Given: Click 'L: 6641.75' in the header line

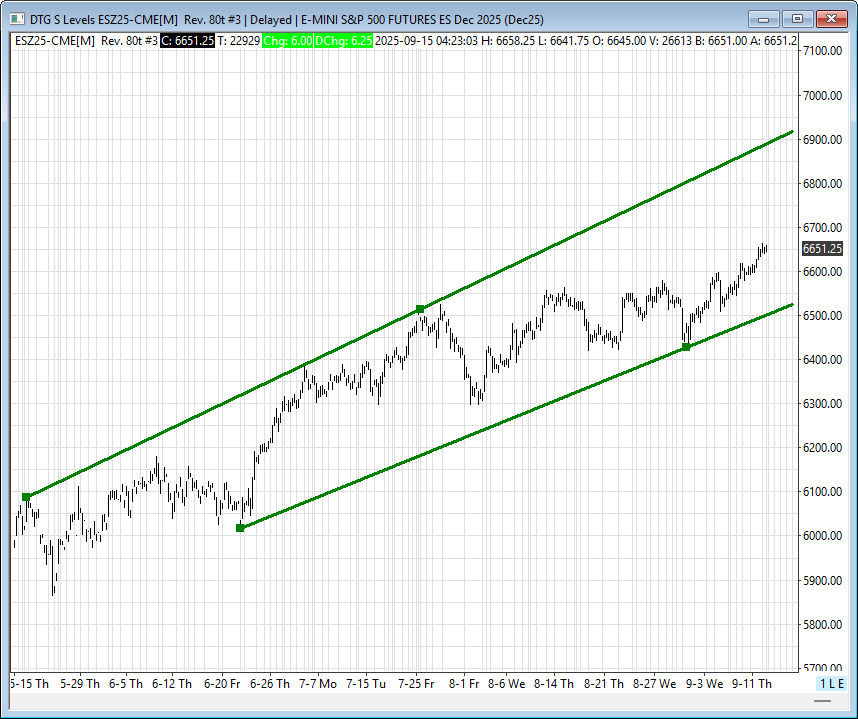Looking at the screenshot, I should coord(563,40).
